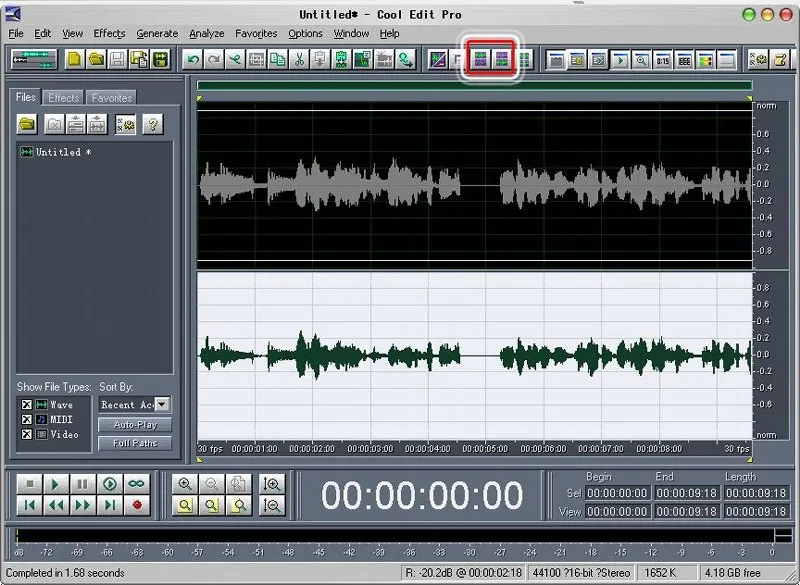Zoom in vertically icon

click(x=272, y=484)
